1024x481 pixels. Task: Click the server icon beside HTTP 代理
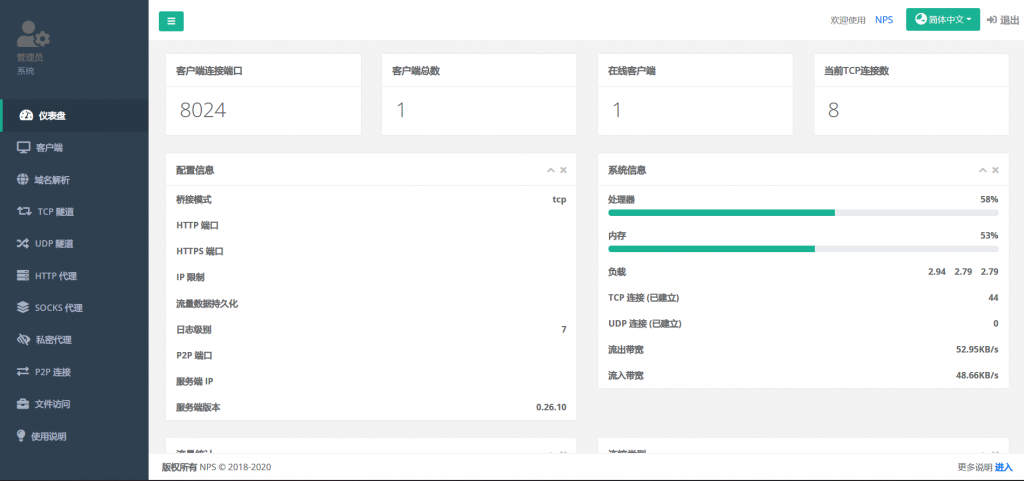pos(24,275)
